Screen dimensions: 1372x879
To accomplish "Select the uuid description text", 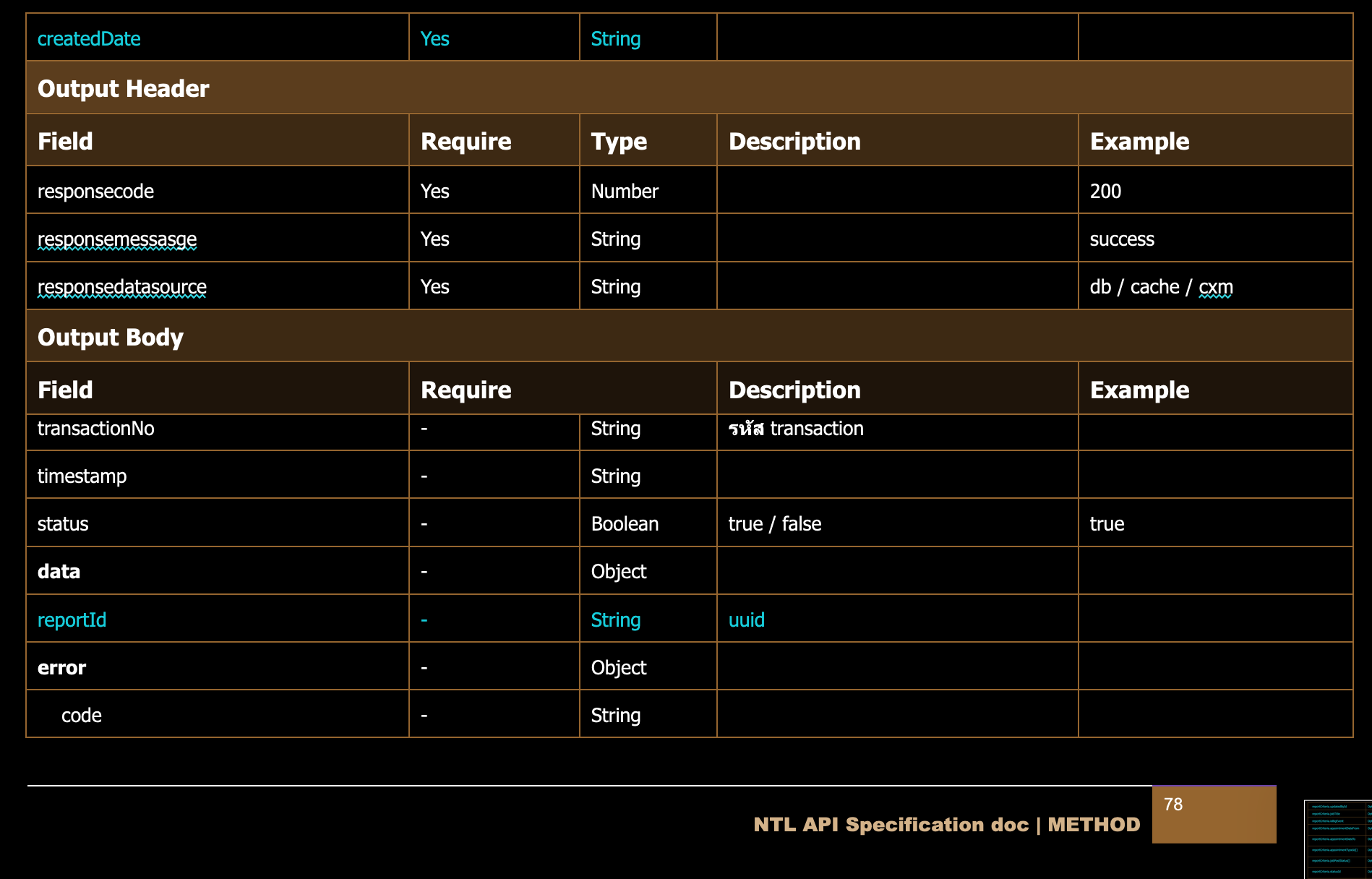I will click(746, 620).
